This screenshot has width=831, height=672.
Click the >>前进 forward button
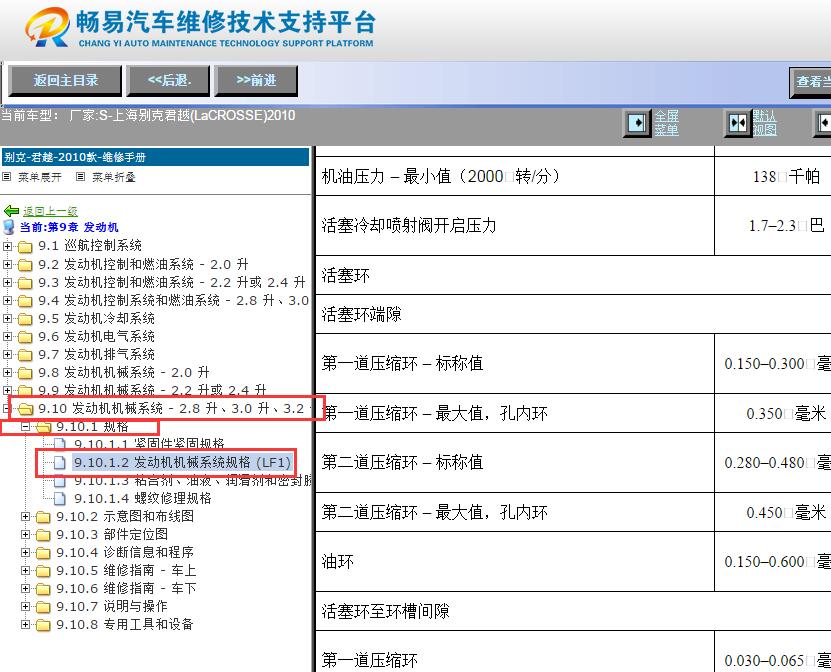[x=256, y=81]
